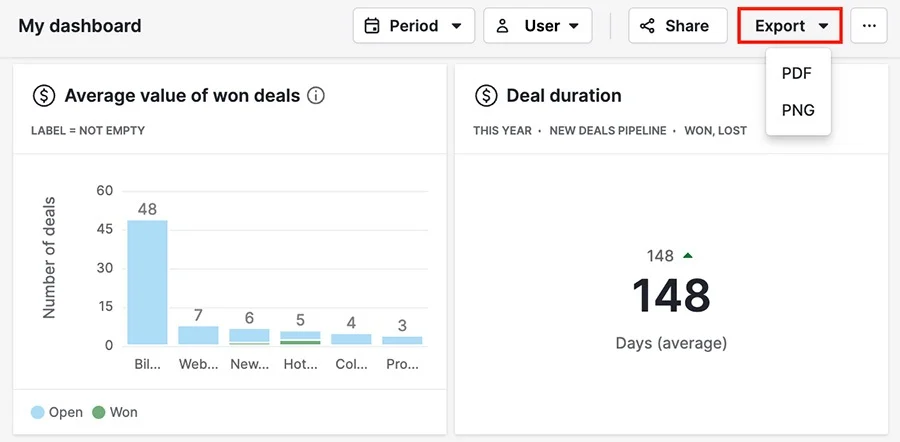
Task: Click the green up-trend arrow near 148
Action: [x=688, y=255]
